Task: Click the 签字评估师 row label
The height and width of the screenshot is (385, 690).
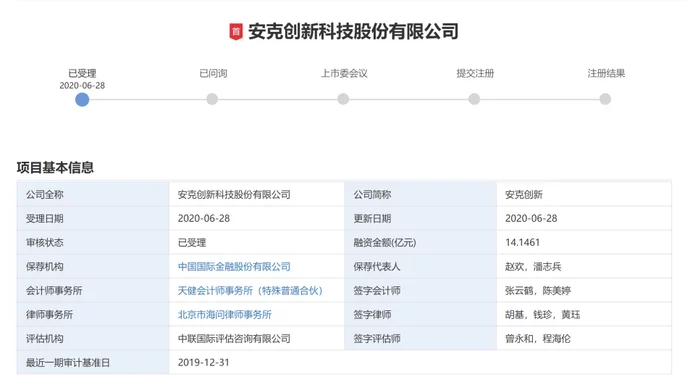Action: [x=377, y=339]
